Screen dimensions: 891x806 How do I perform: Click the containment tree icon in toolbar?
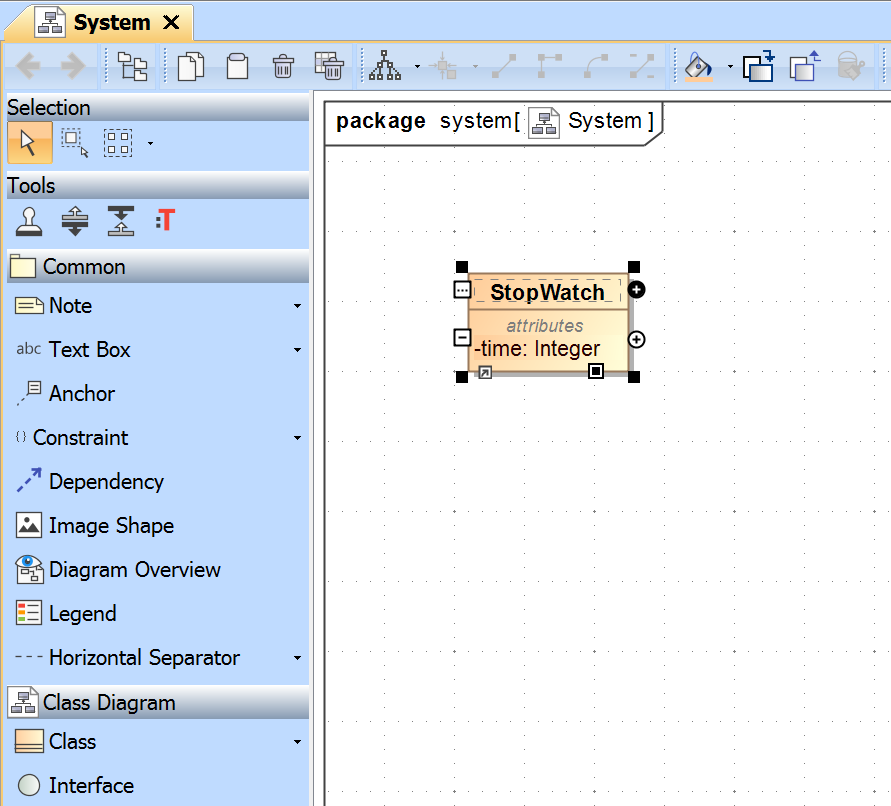(132, 67)
